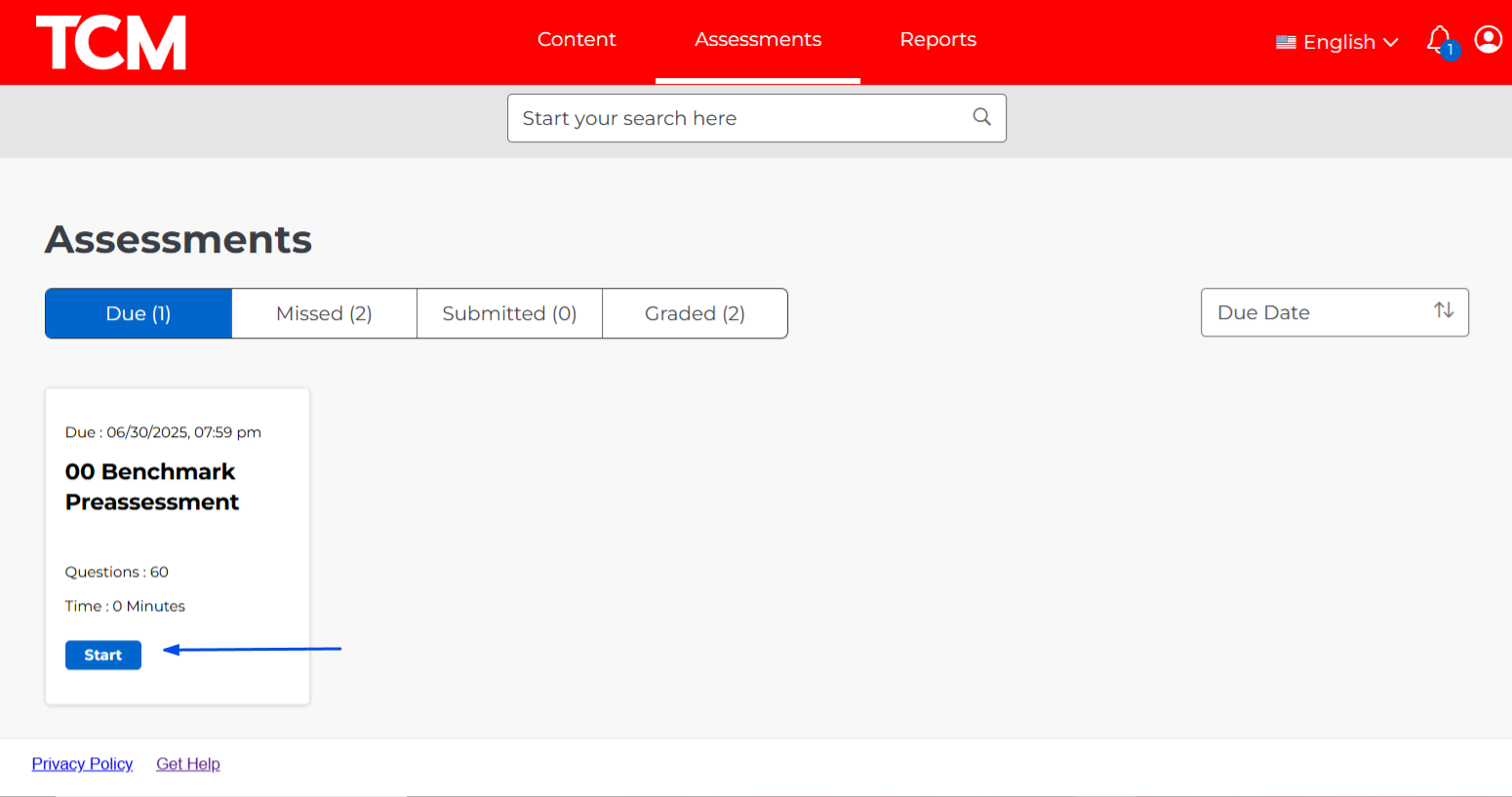View the Graded (2) tab
The width and height of the screenshot is (1512, 797).
[x=695, y=313]
